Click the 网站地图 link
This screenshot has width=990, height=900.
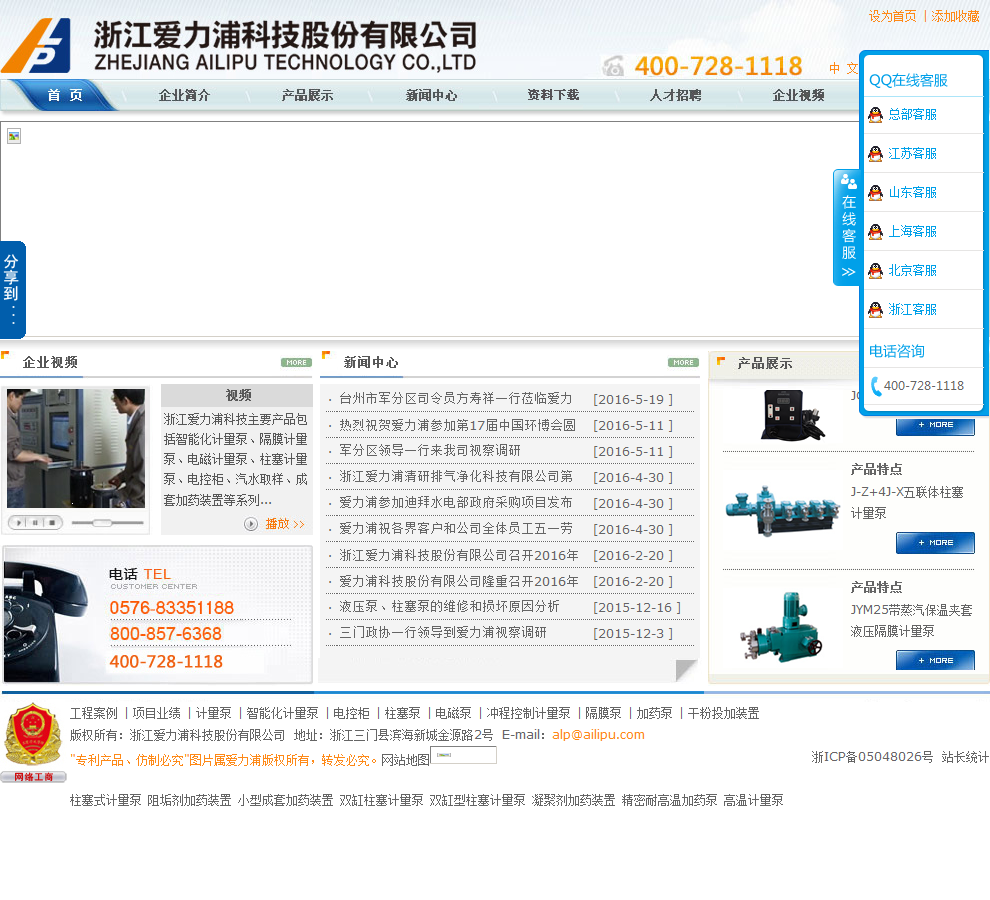pos(405,760)
